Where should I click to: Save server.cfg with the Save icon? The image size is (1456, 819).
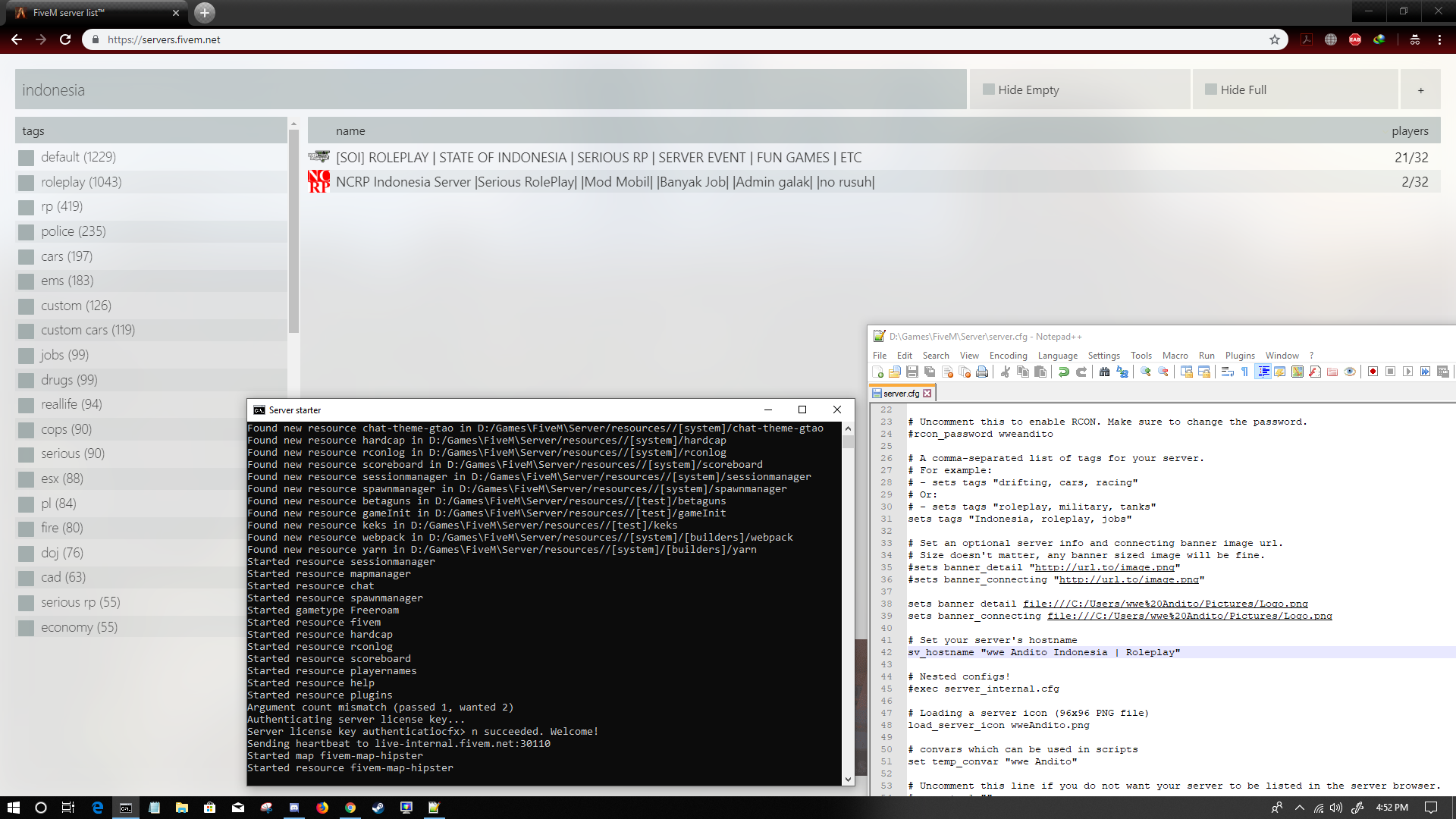point(912,372)
